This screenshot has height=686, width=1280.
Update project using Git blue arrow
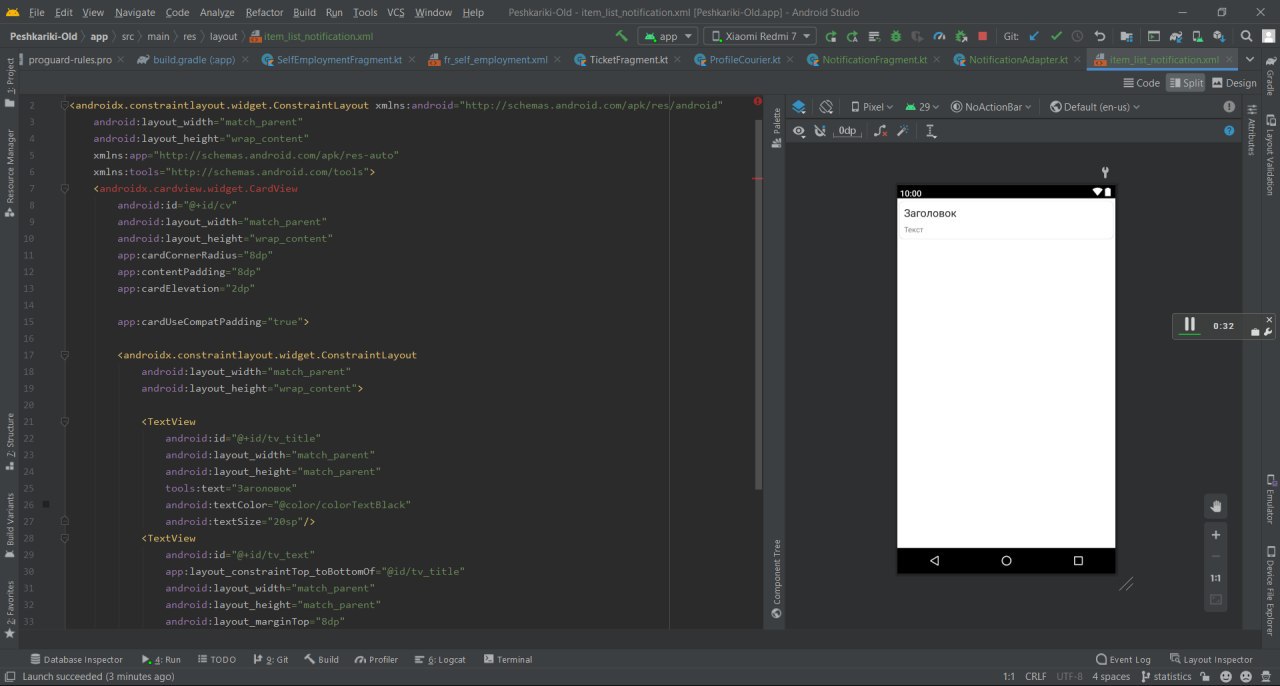point(1034,36)
